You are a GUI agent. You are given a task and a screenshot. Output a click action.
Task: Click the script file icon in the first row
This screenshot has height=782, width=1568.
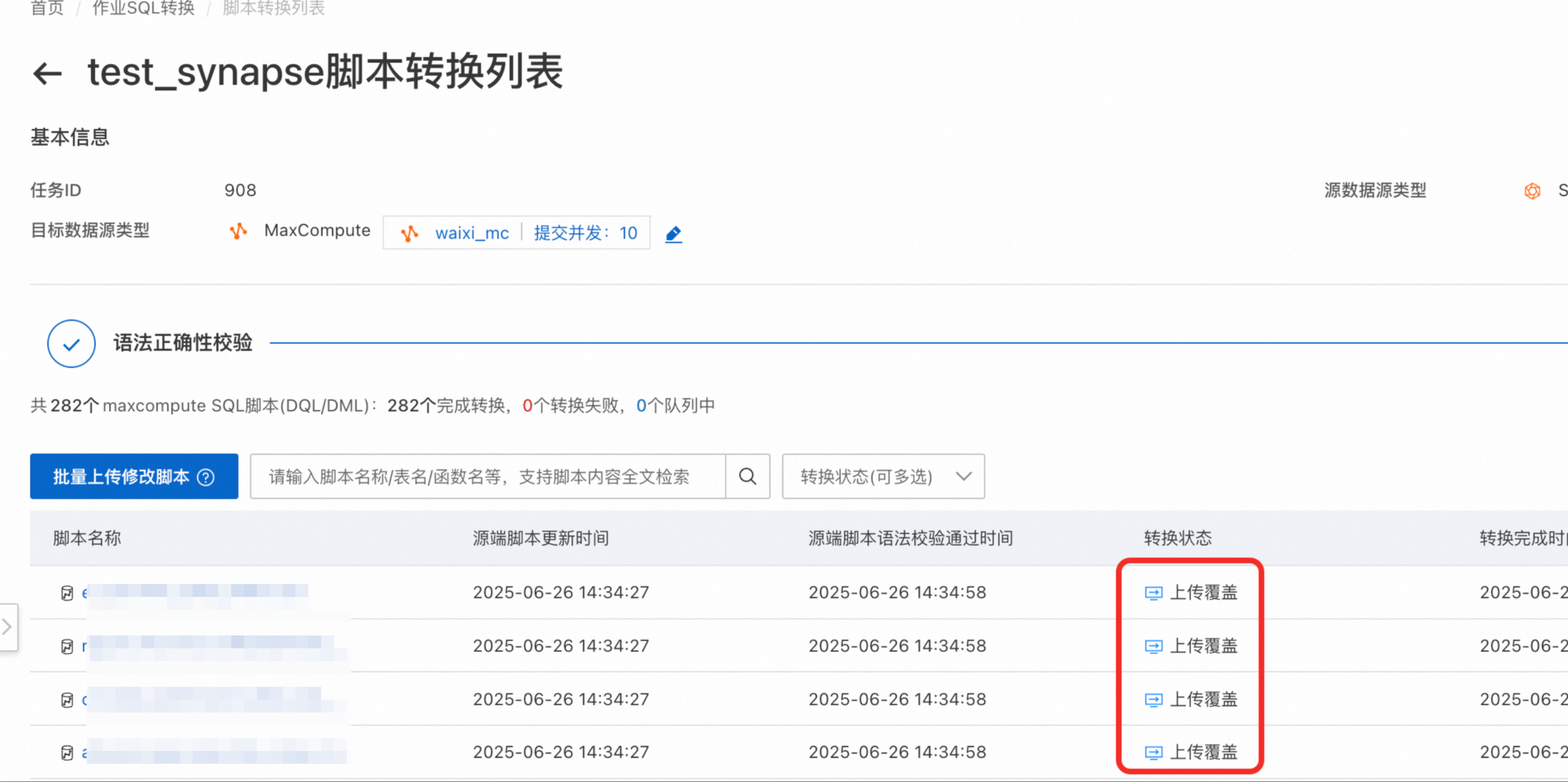point(67,593)
